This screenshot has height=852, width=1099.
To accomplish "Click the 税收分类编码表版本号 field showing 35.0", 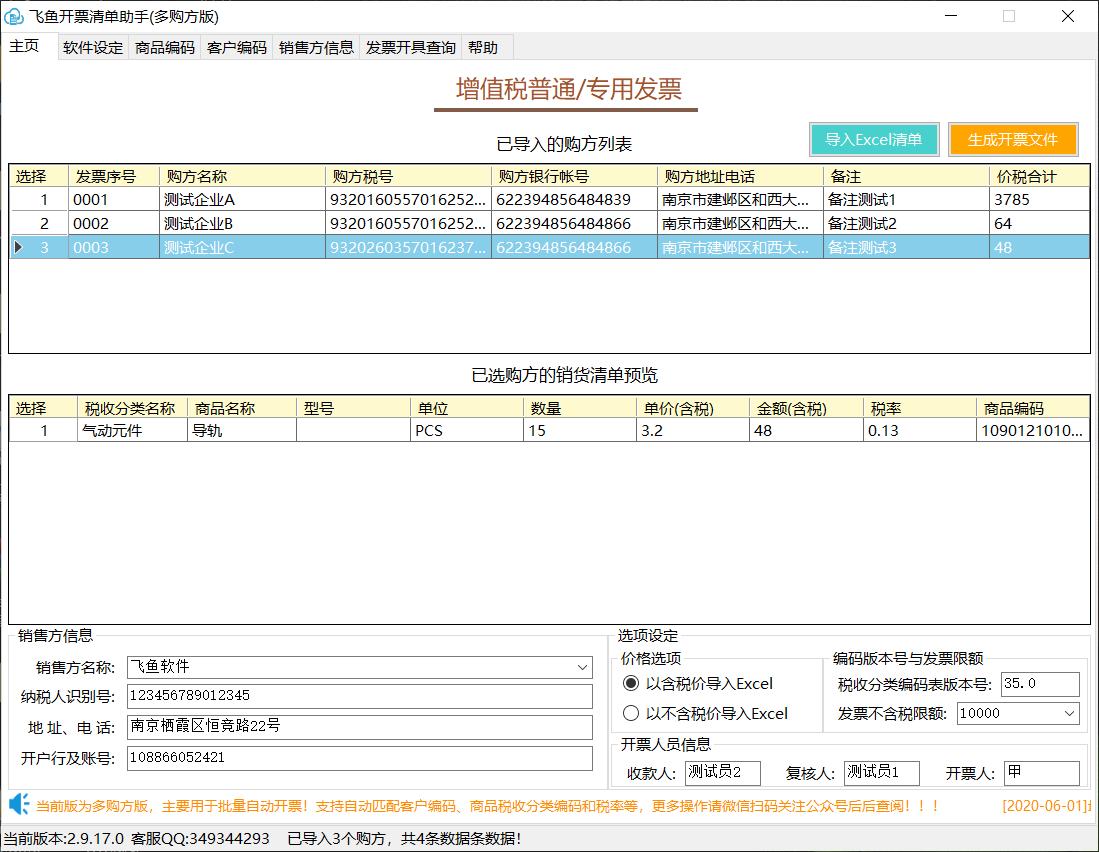I will [1040, 684].
